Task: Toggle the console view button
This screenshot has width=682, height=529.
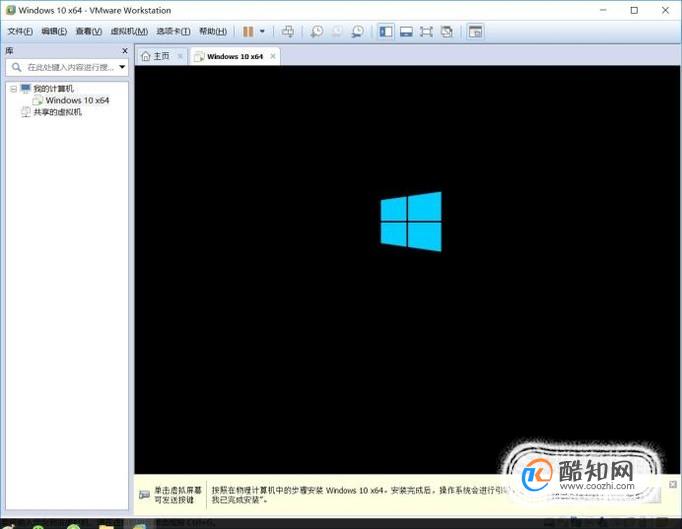Action: coord(475,32)
